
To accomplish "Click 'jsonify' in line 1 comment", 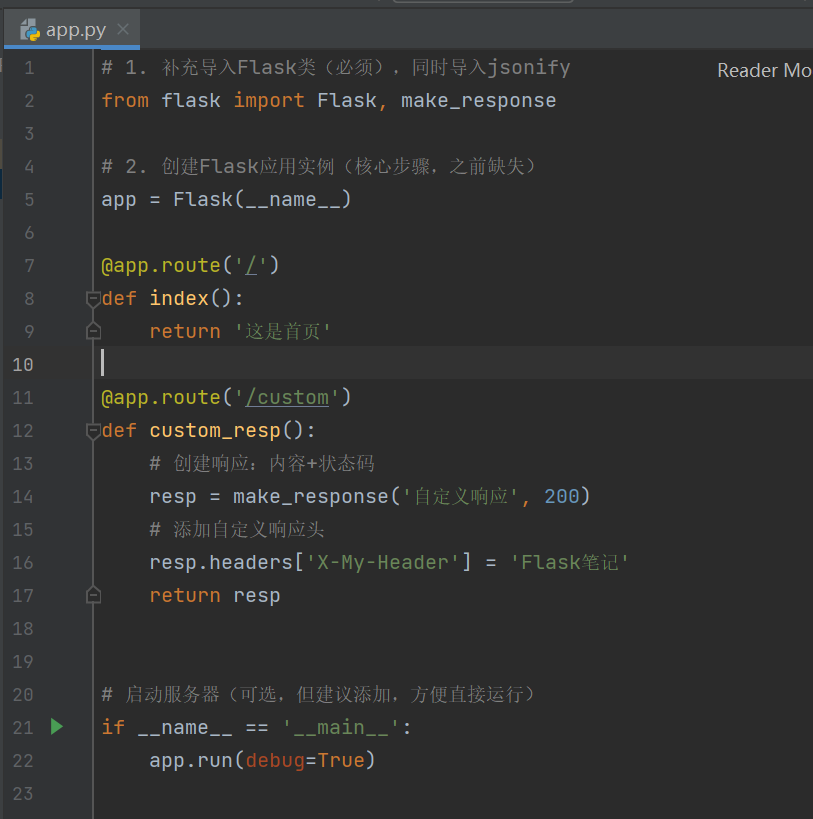I will pyautogui.click(x=529, y=68).
